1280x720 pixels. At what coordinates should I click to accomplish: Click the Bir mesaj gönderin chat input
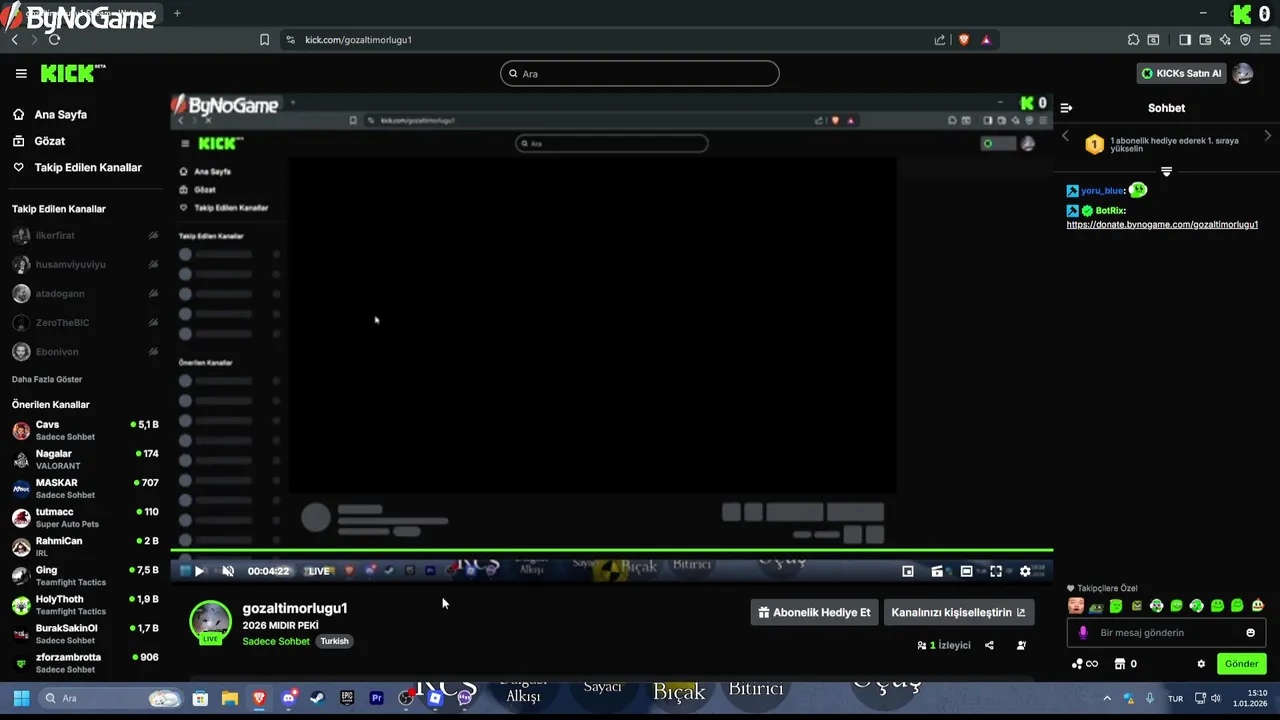tap(1166, 632)
